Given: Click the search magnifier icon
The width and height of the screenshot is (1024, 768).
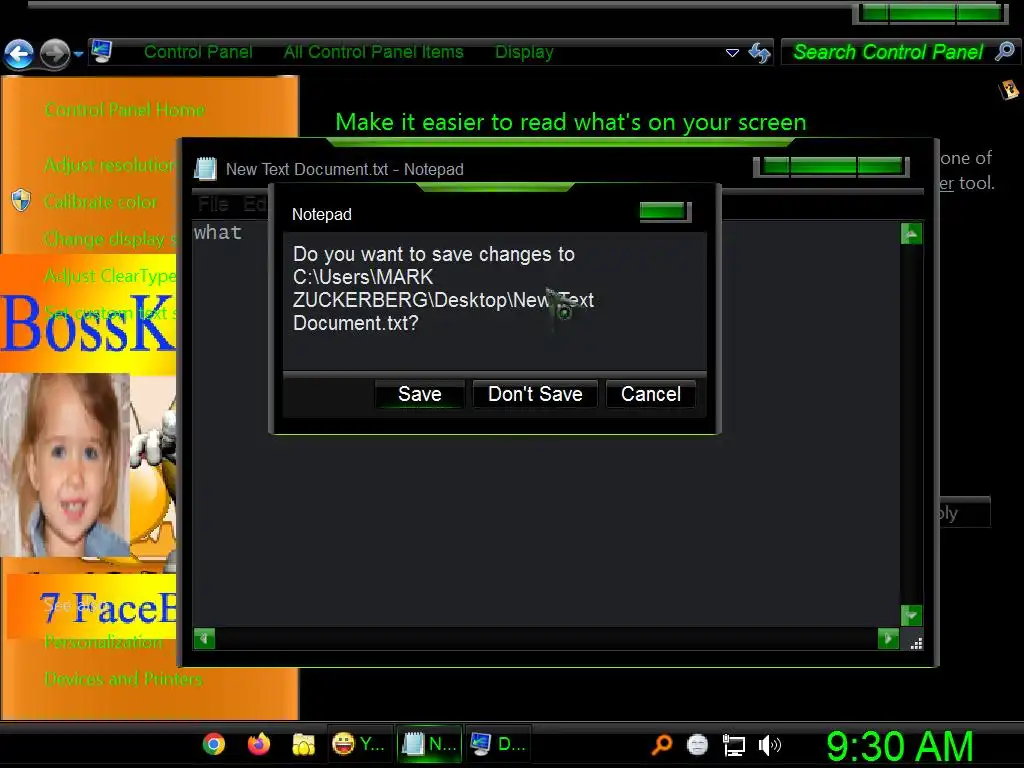Looking at the screenshot, I should click(1004, 51).
